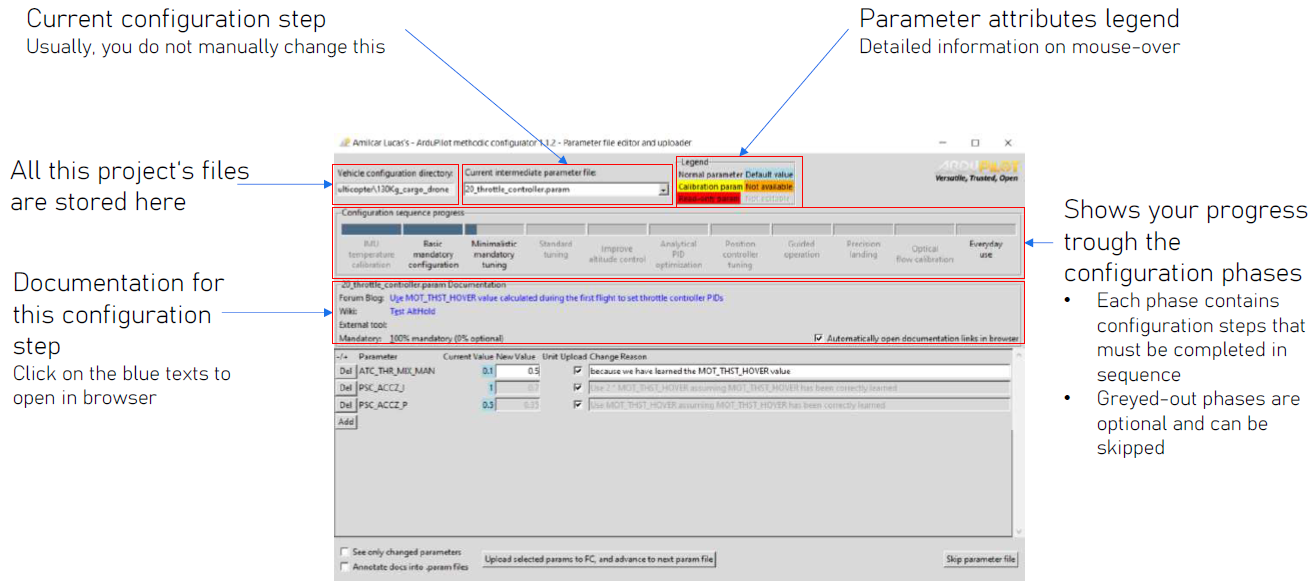
Task: Click New Value field for PSC_ACCZ_P
Action: click(518, 405)
